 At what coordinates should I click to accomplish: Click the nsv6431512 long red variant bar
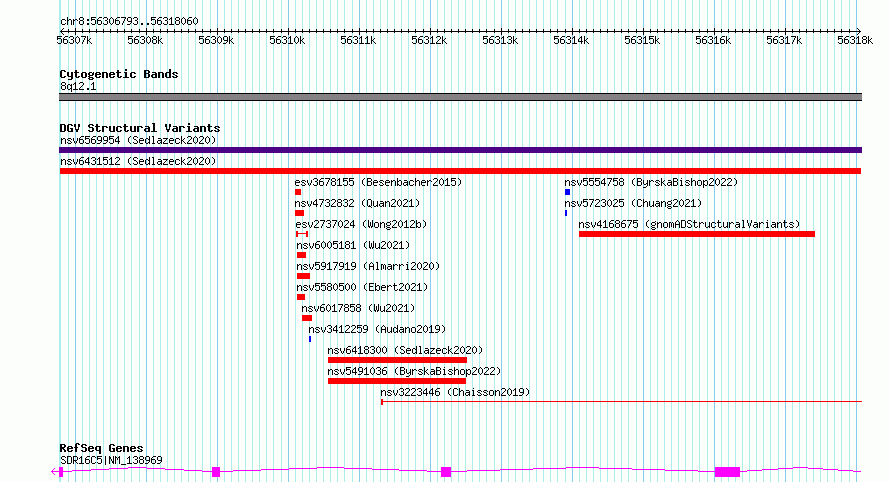460,171
